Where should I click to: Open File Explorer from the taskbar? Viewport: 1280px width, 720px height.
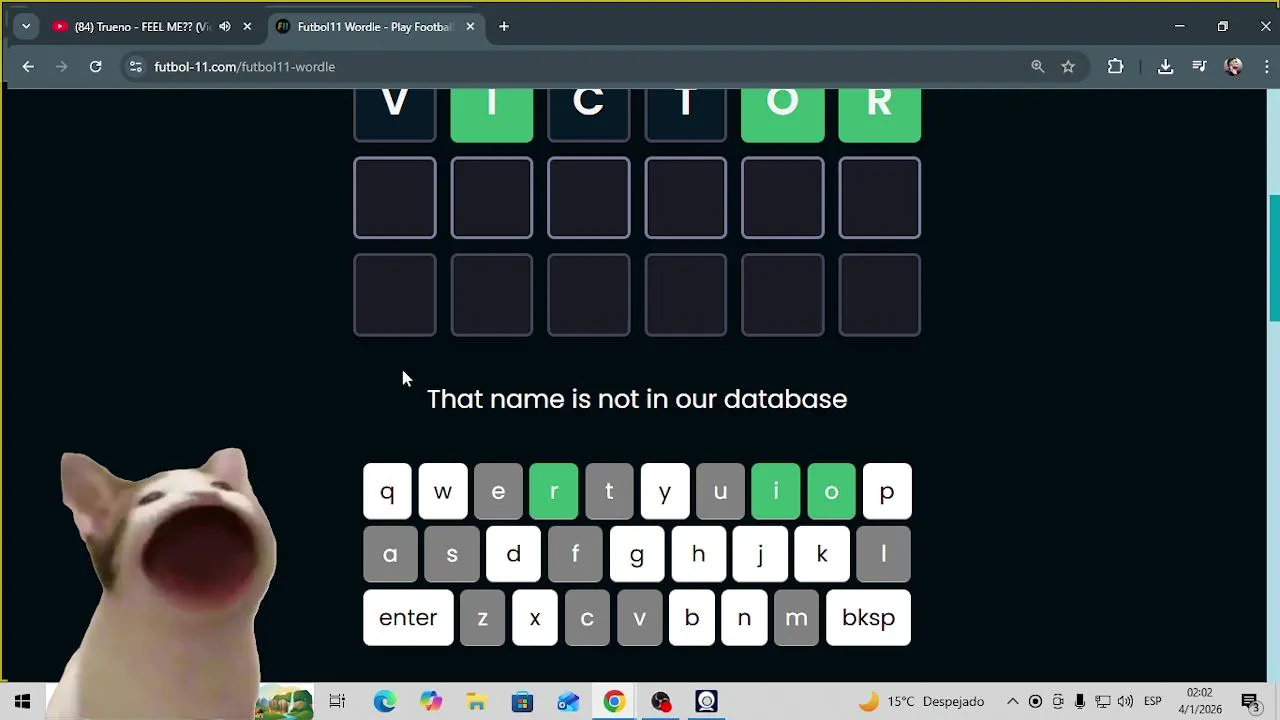click(476, 701)
